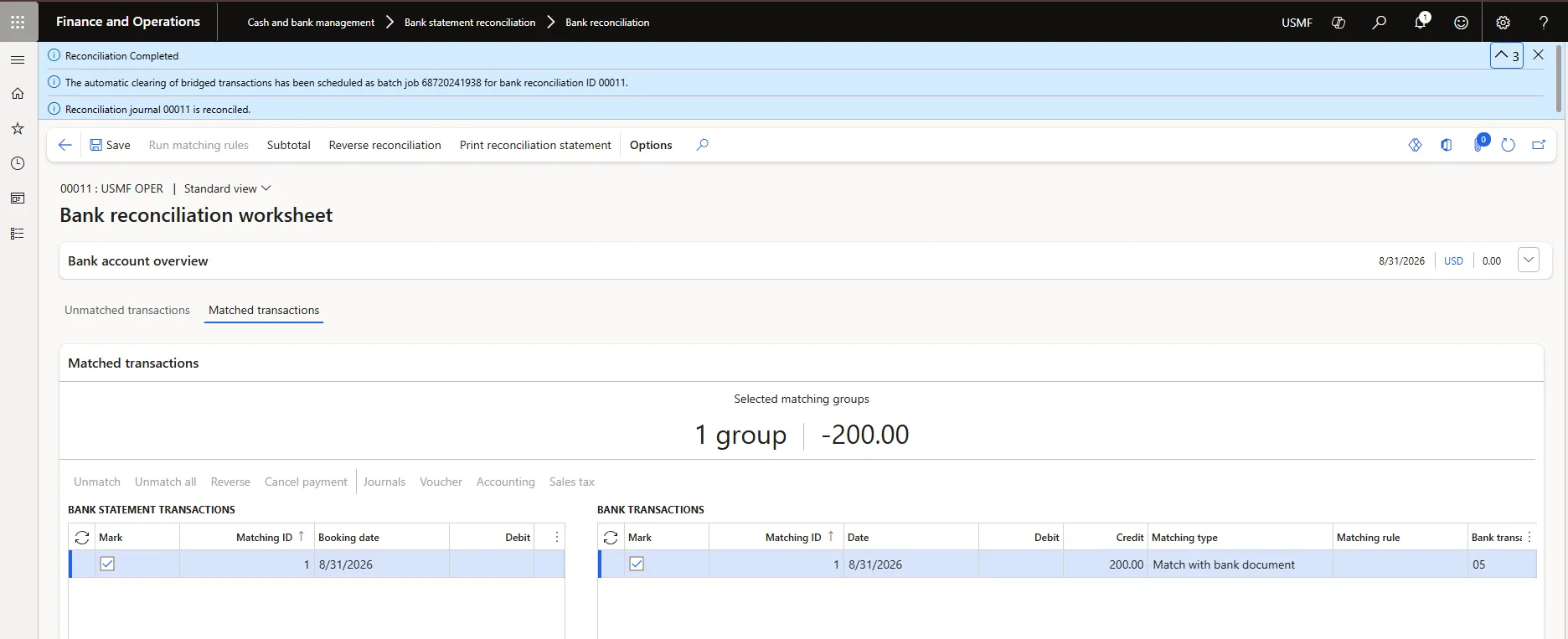The height and width of the screenshot is (639, 1568).
Task: Open bank statement transactions grid options menu
Action: pyautogui.click(x=557, y=537)
